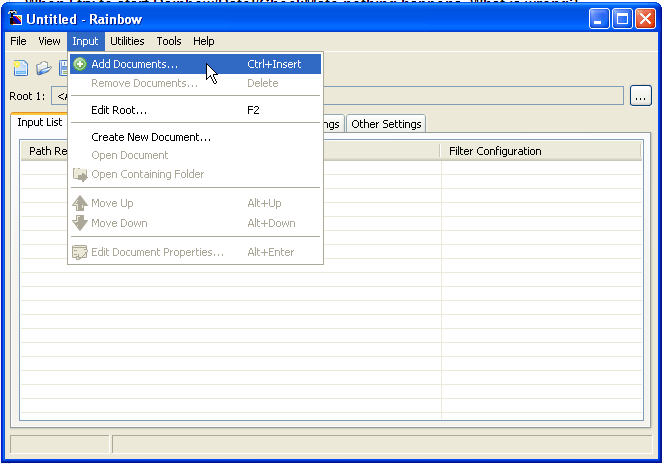The image size is (662, 464).
Task: Choose Edit Root from the menu
Action: (x=119, y=110)
